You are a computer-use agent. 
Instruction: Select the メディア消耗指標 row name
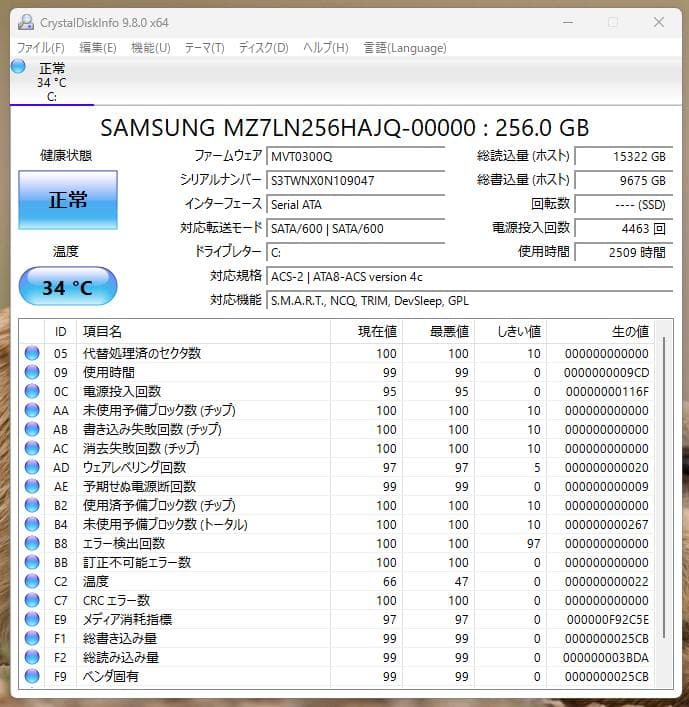tap(127, 619)
